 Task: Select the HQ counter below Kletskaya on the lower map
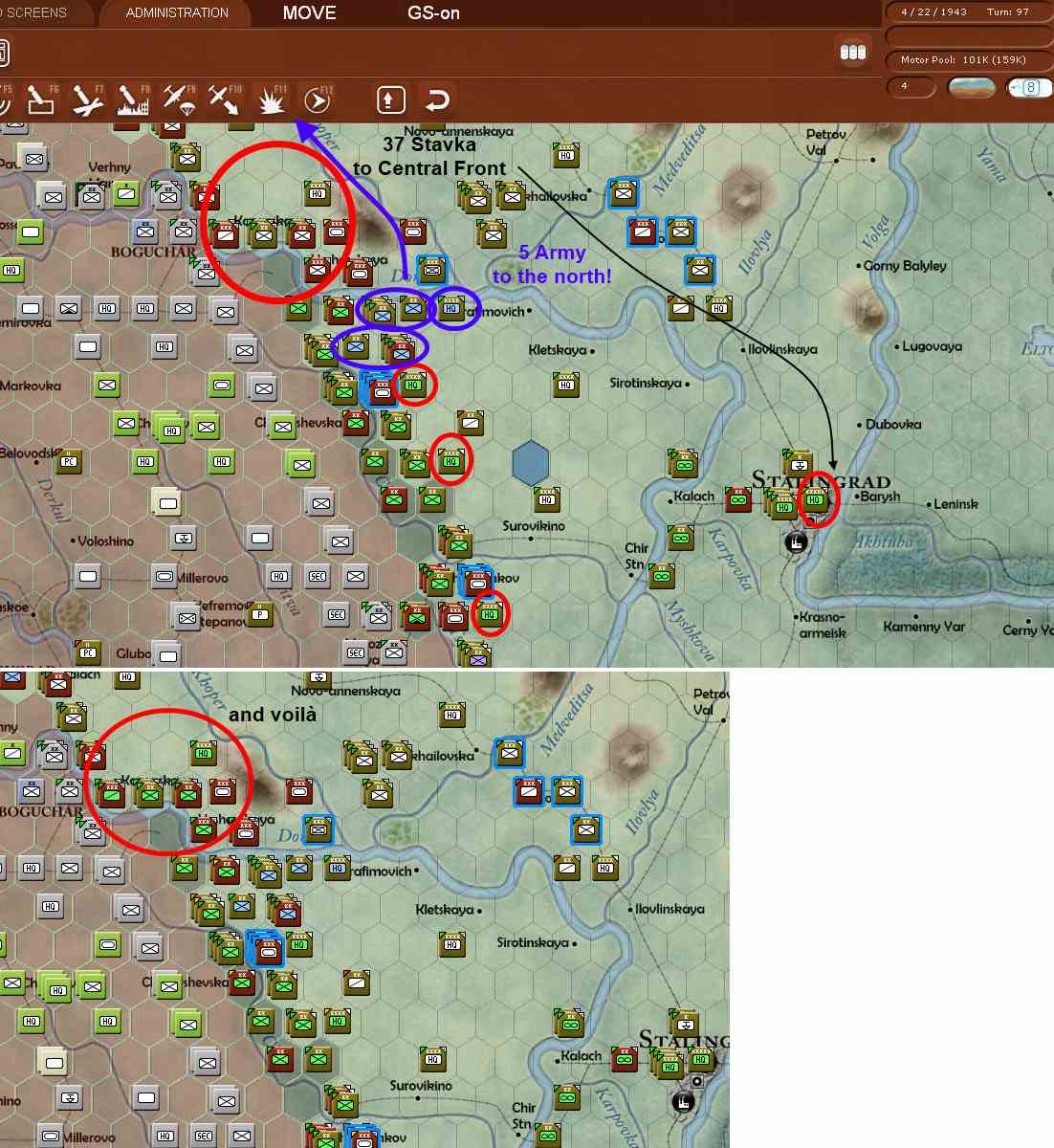452,943
